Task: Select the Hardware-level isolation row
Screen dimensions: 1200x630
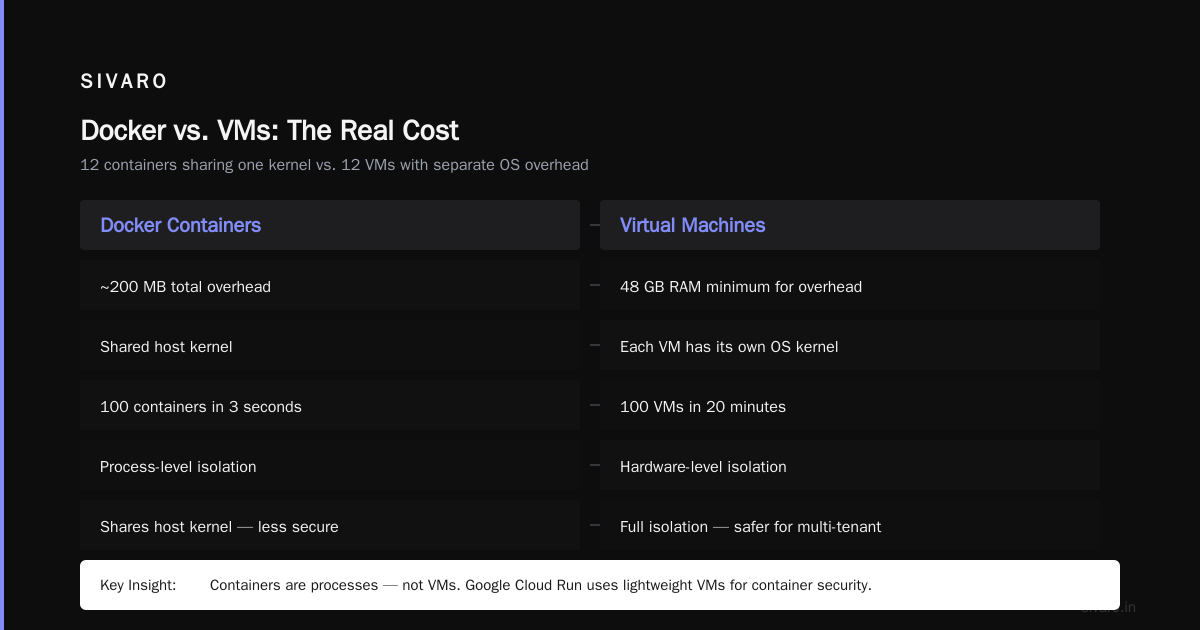Action: (x=850, y=466)
